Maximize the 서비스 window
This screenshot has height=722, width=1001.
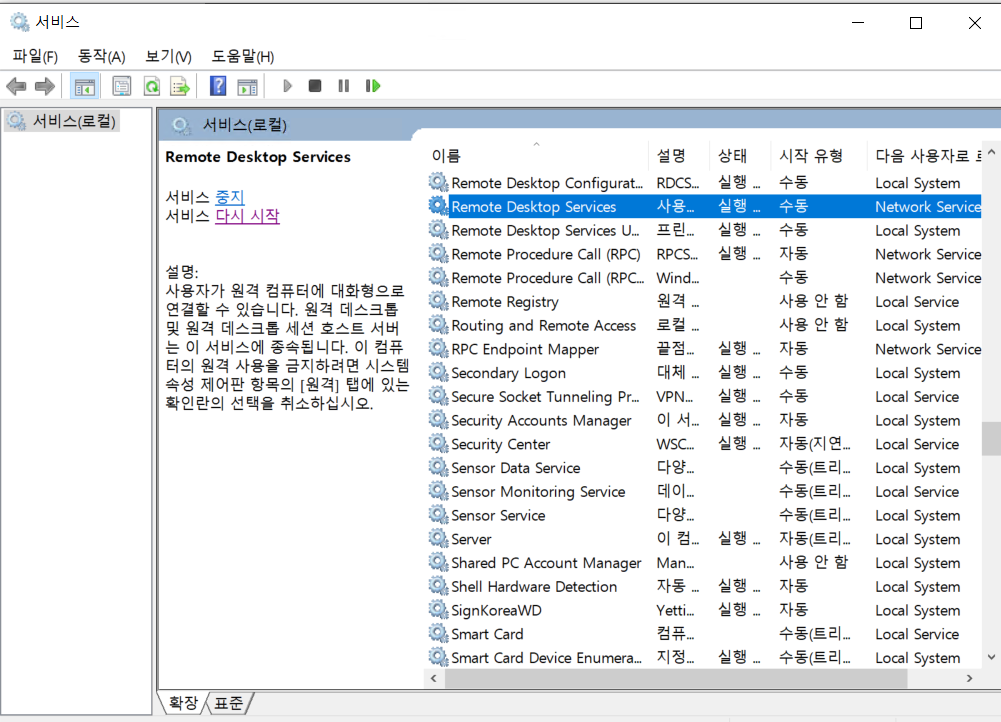coord(915,23)
